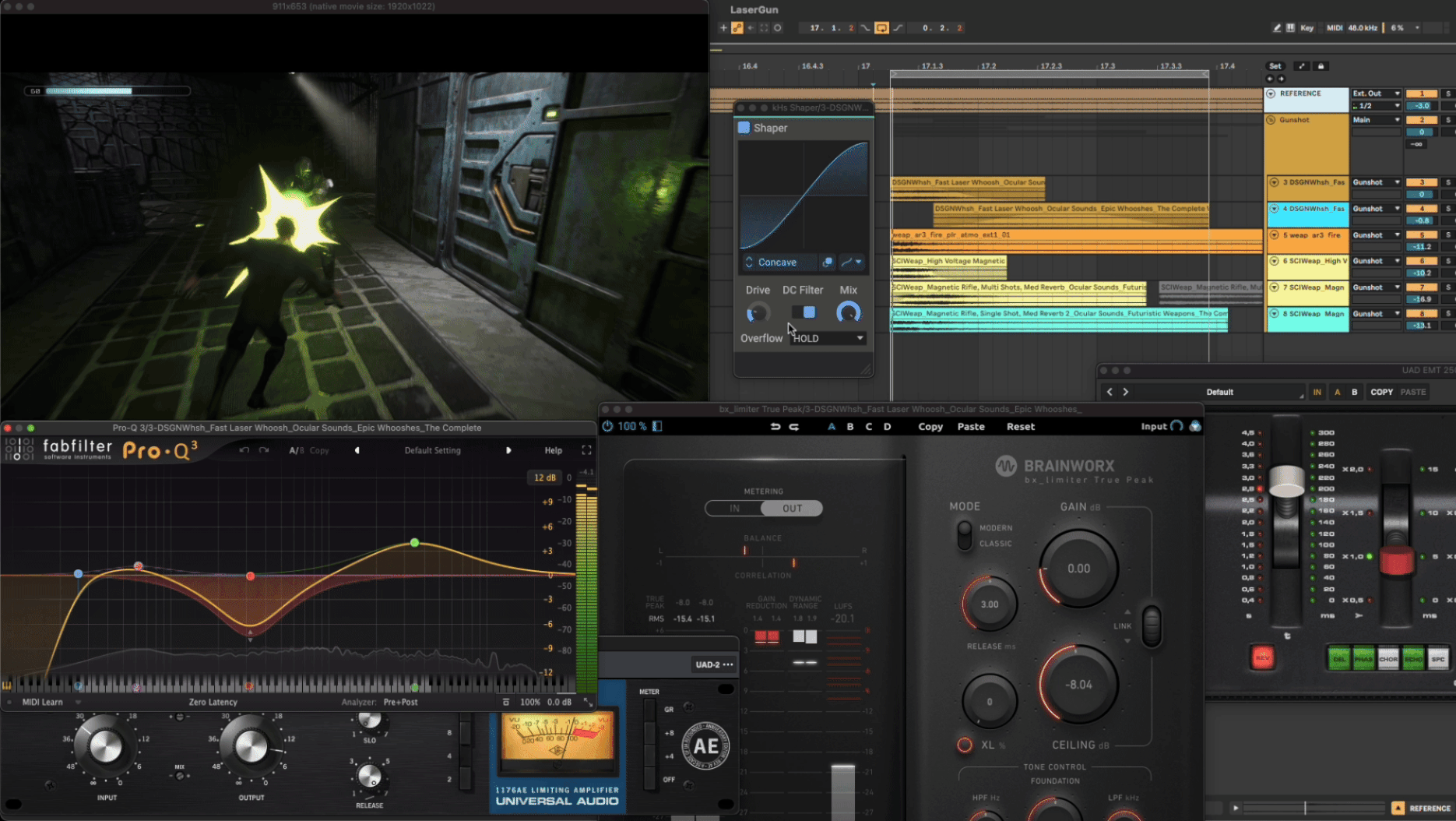Click Pro-Q 3 redo arrow

tap(264, 450)
